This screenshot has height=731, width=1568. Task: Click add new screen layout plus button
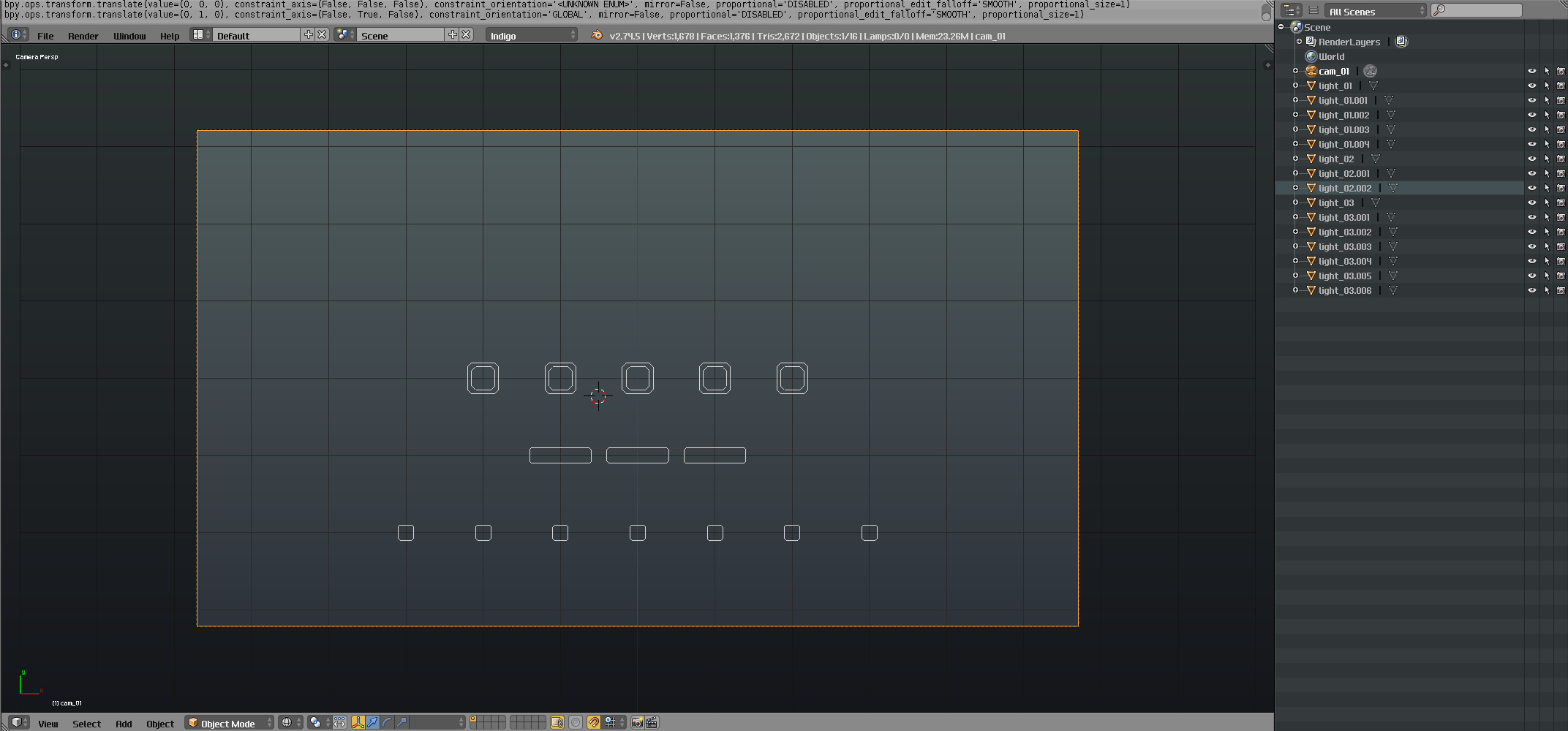pos(308,35)
